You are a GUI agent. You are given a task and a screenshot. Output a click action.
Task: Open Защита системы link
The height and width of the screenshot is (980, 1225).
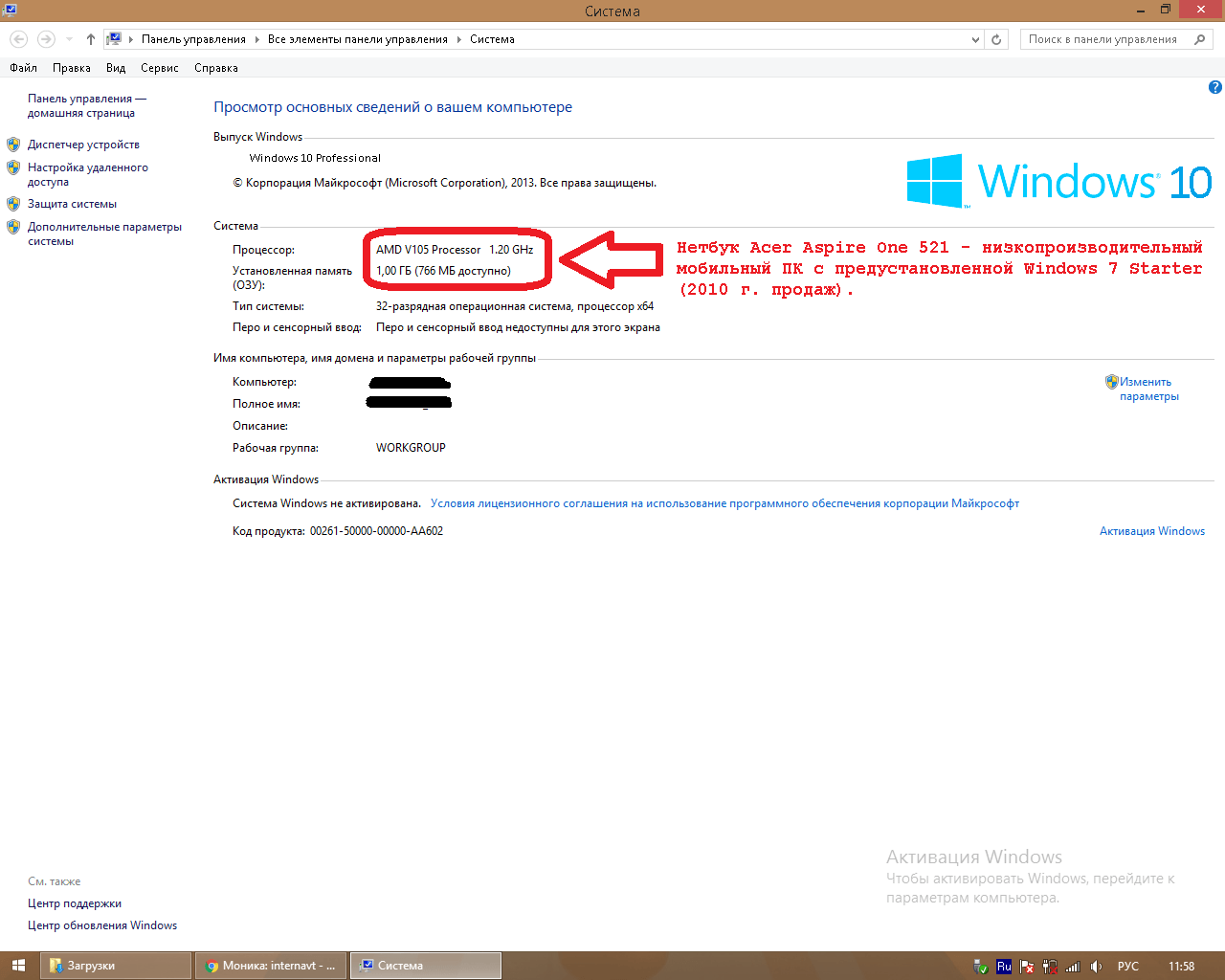pyautogui.click(x=72, y=204)
